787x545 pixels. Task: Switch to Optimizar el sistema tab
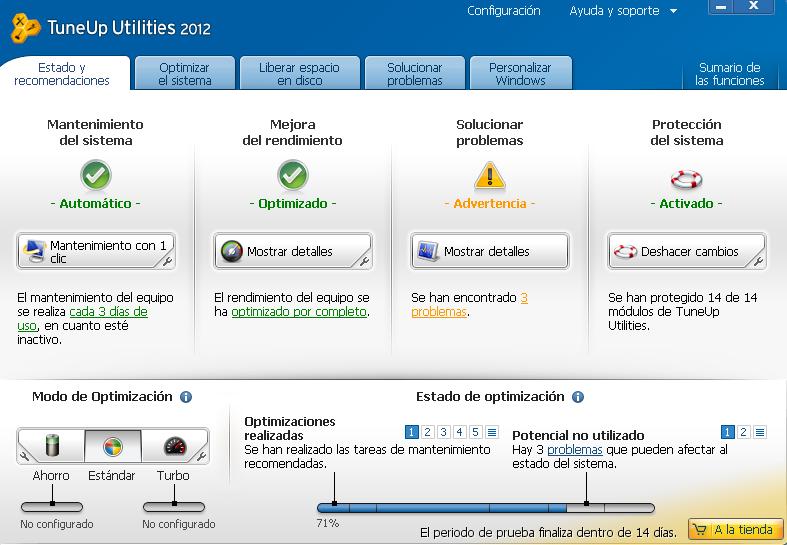coord(185,74)
